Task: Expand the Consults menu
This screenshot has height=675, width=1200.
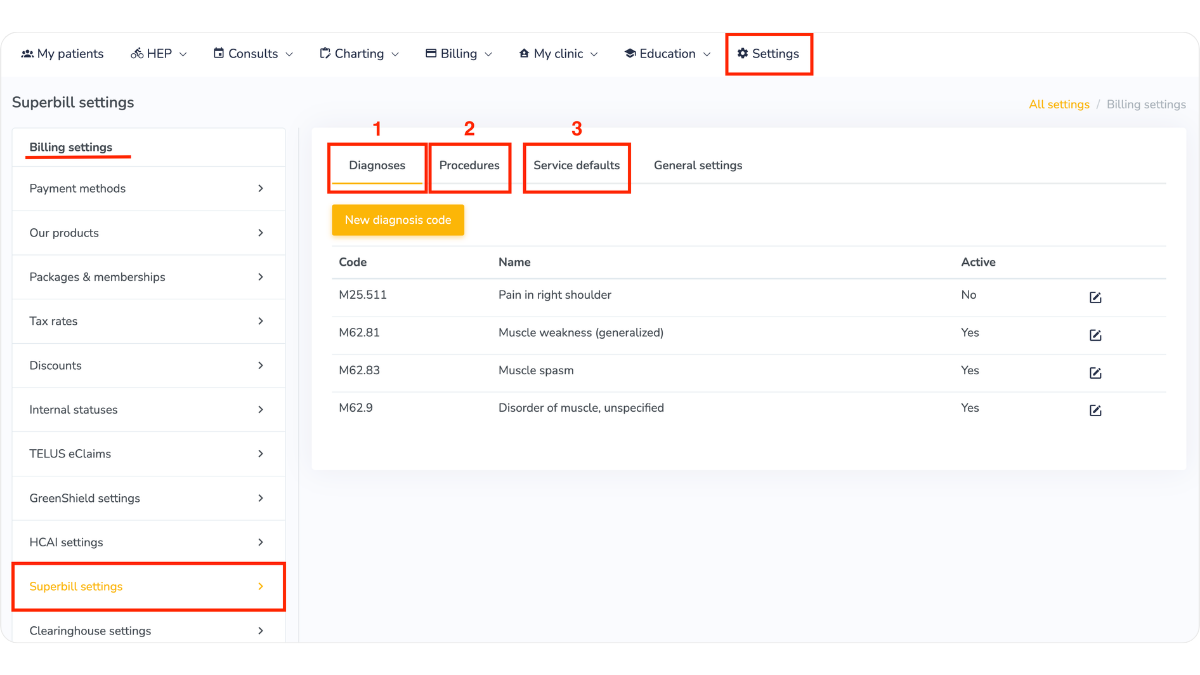Action: [x=253, y=54]
